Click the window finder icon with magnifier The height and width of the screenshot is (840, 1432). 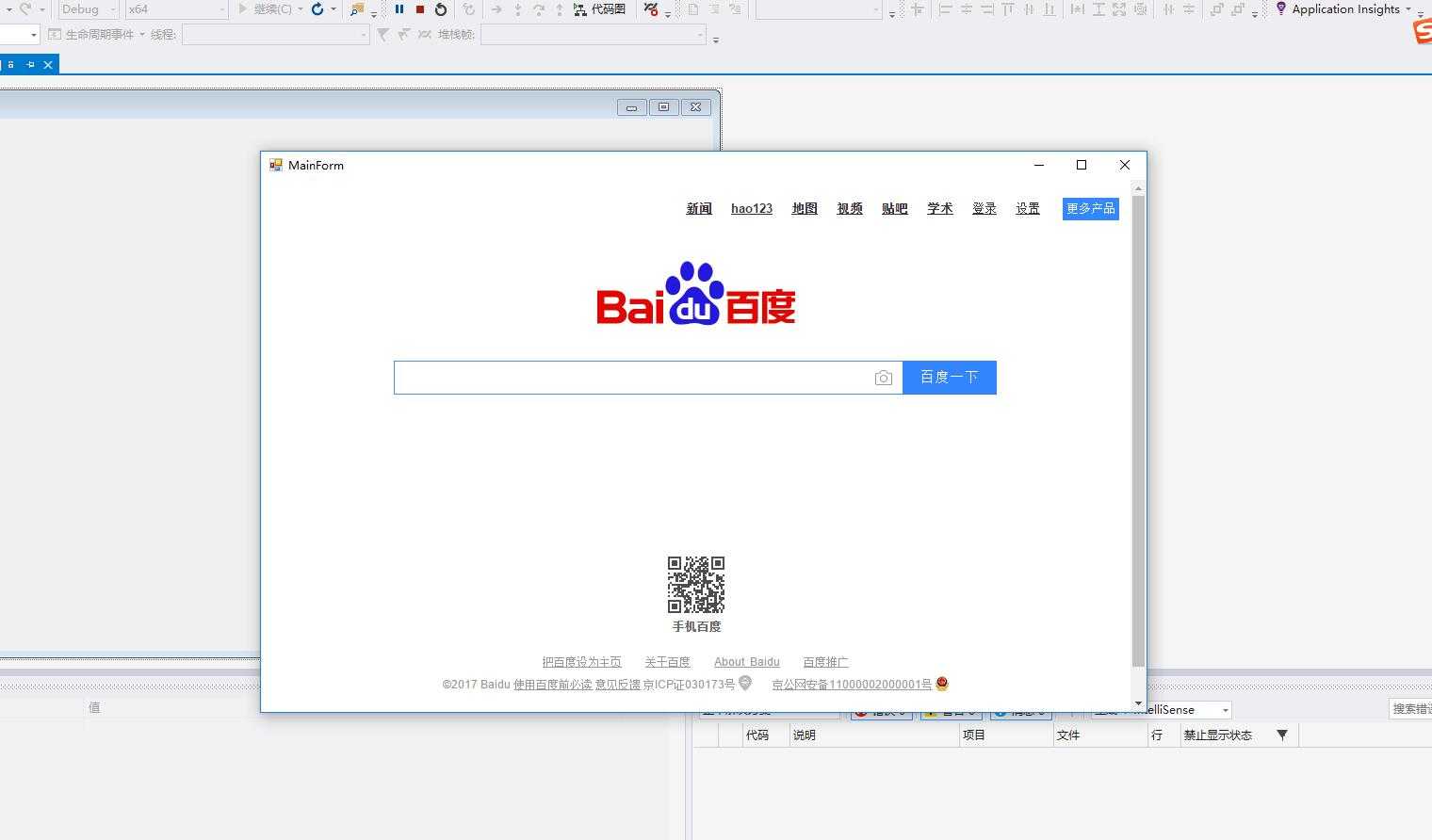click(x=357, y=9)
